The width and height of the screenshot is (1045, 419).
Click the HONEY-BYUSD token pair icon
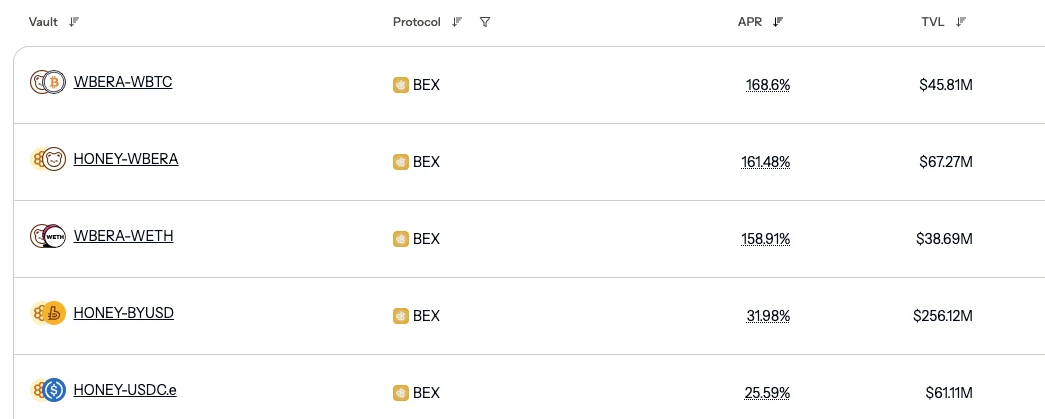pyautogui.click(x=47, y=313)
